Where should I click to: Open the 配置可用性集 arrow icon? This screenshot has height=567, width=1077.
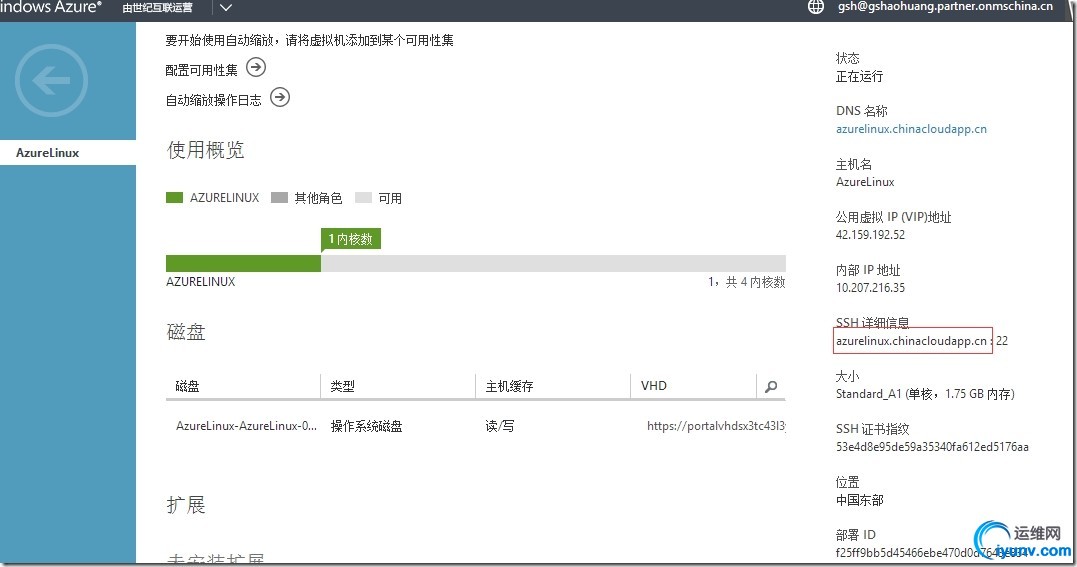pos(256,67)
